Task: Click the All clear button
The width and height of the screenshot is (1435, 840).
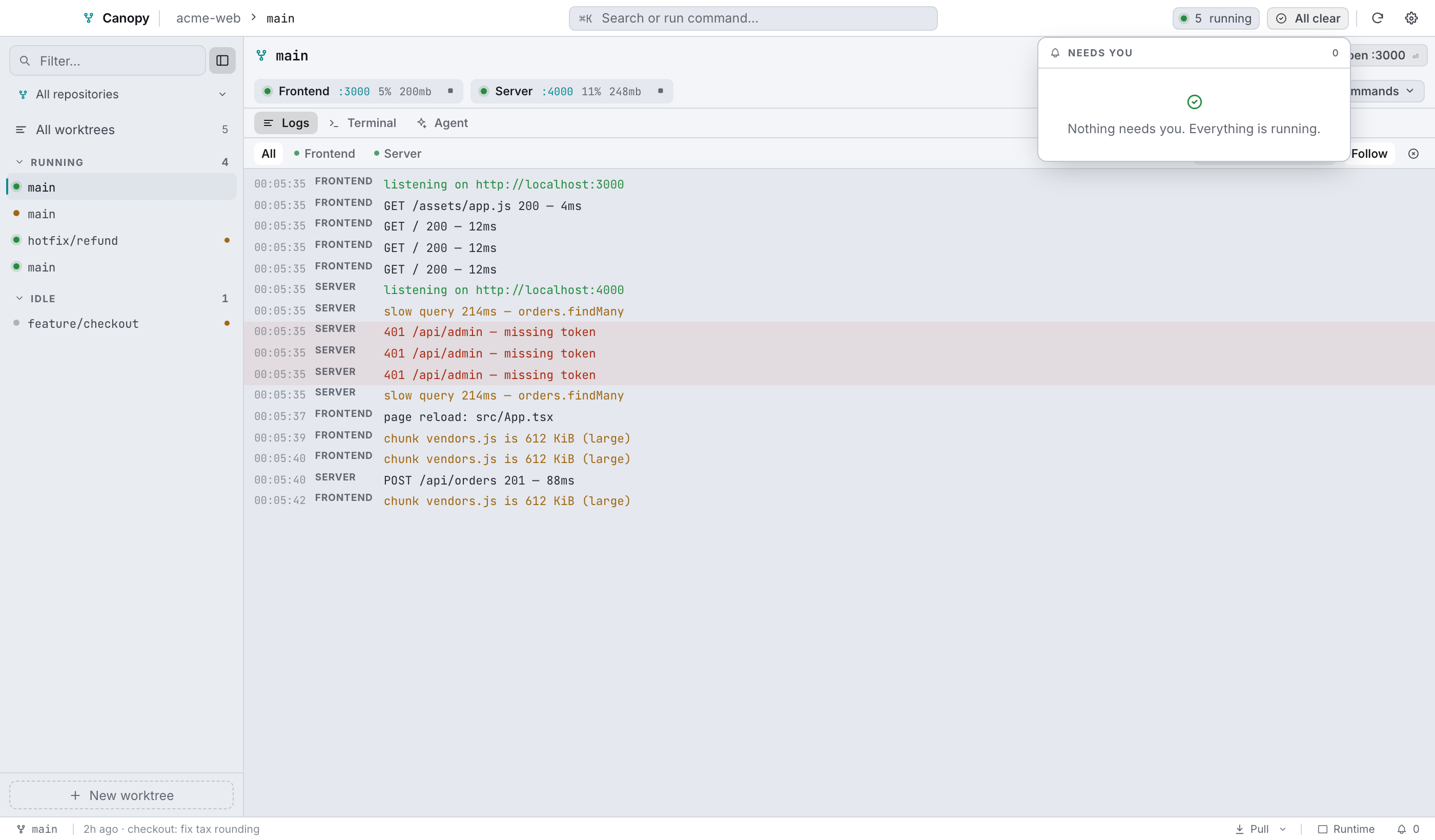Action: point(1307,18)
